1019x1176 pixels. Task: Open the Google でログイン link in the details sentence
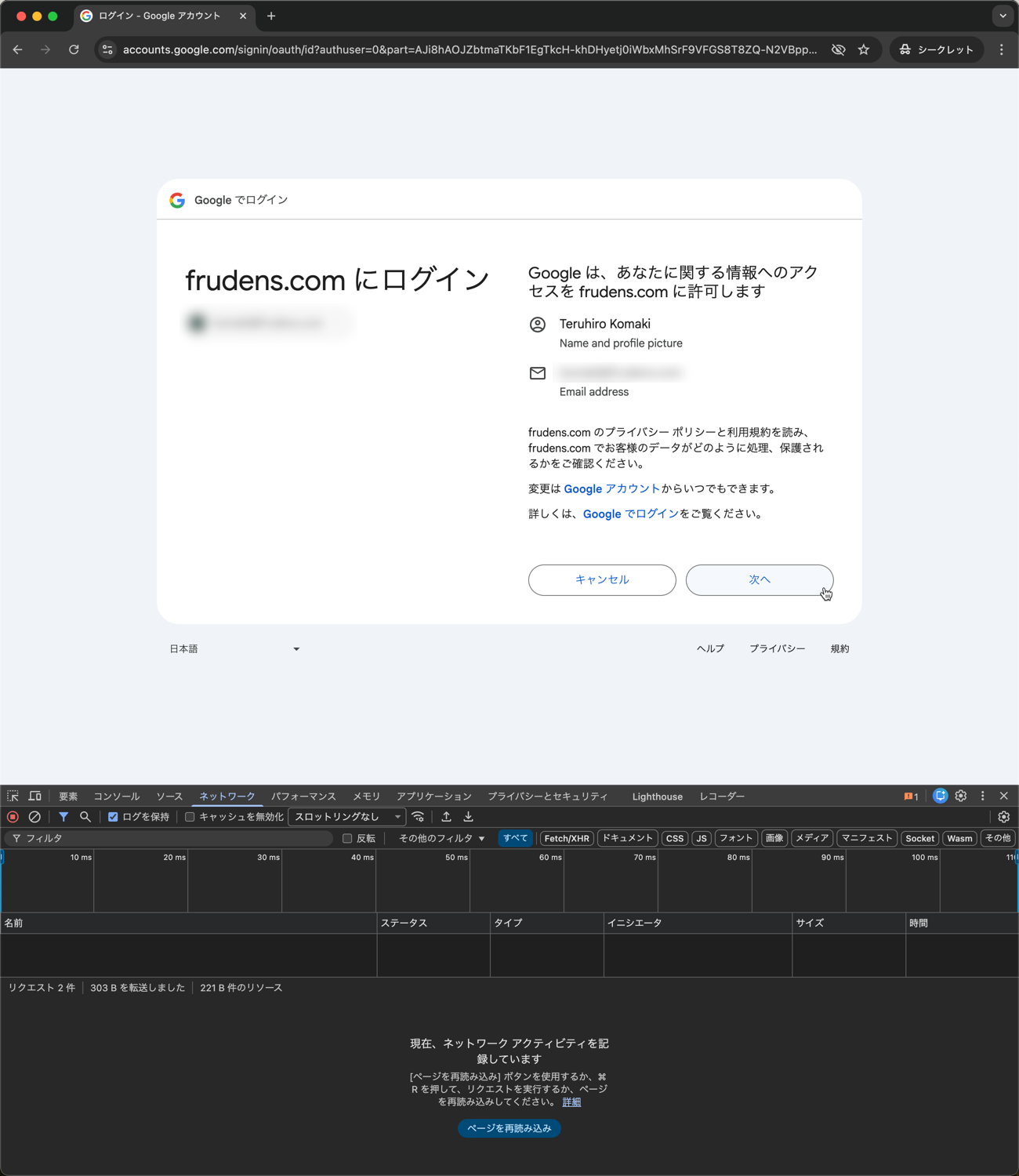pyautogui.click(x=631, y=514)
